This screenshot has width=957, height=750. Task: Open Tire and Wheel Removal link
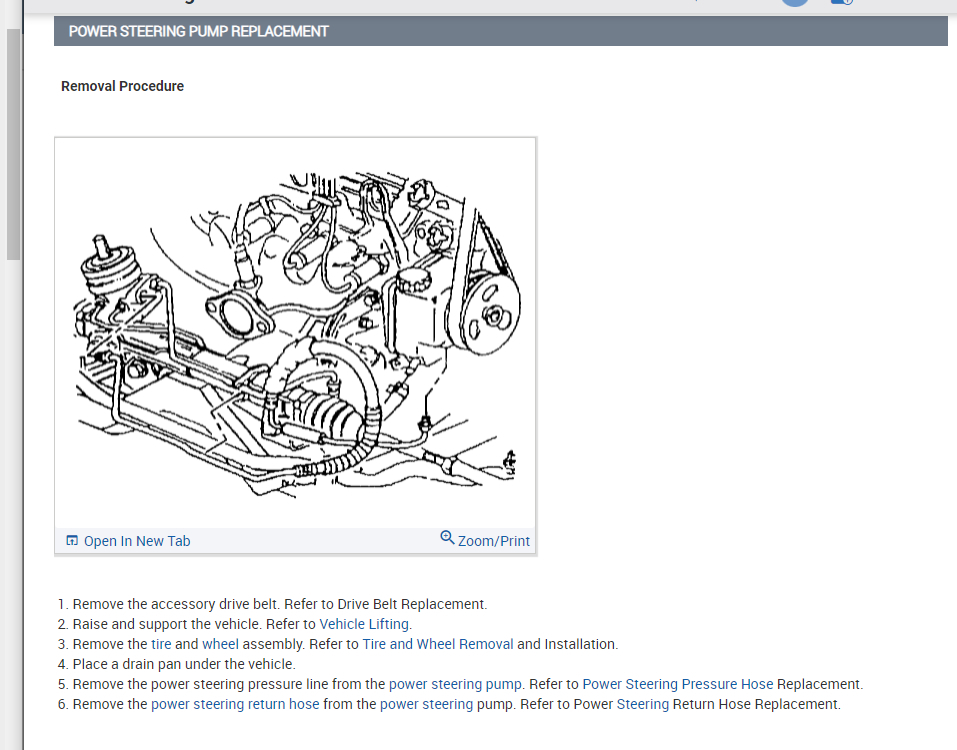(x=438, y=644)
